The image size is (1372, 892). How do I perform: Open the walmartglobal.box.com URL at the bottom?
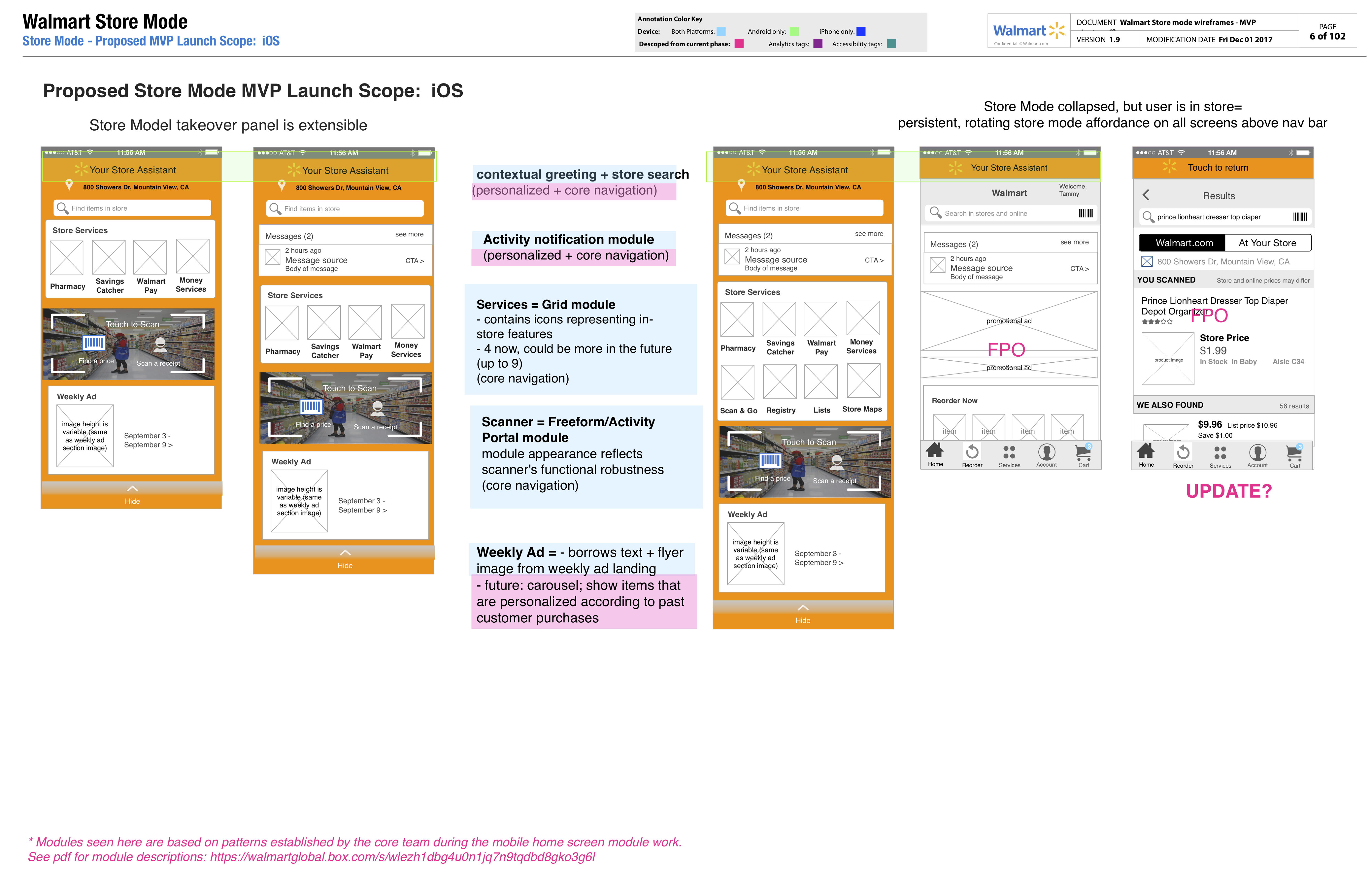point(402,857)
